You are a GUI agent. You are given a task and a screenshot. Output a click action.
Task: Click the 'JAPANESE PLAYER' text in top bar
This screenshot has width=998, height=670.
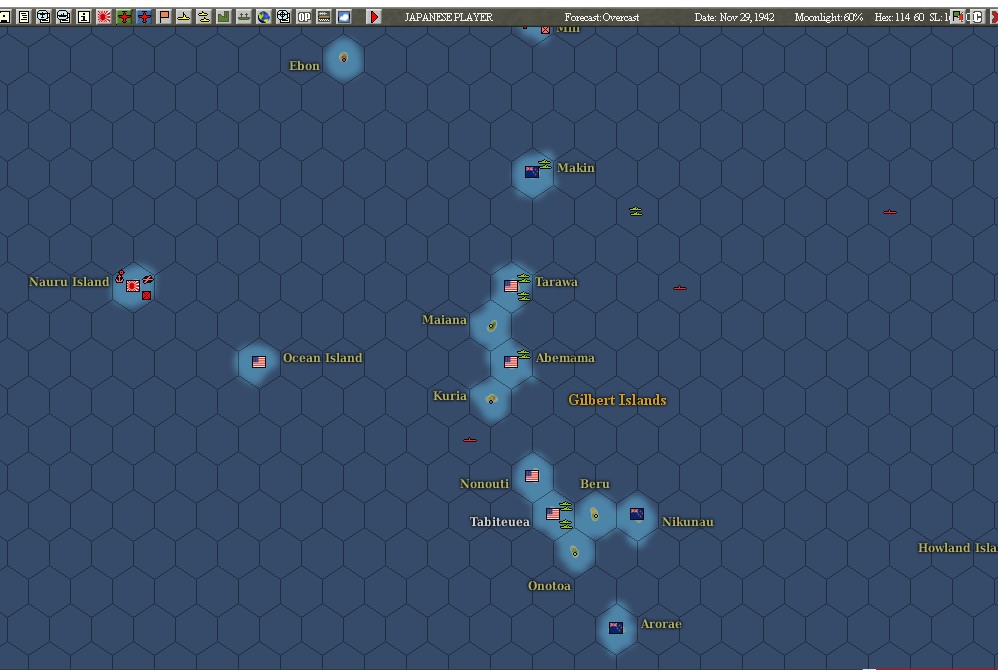(x=449, y=17)
